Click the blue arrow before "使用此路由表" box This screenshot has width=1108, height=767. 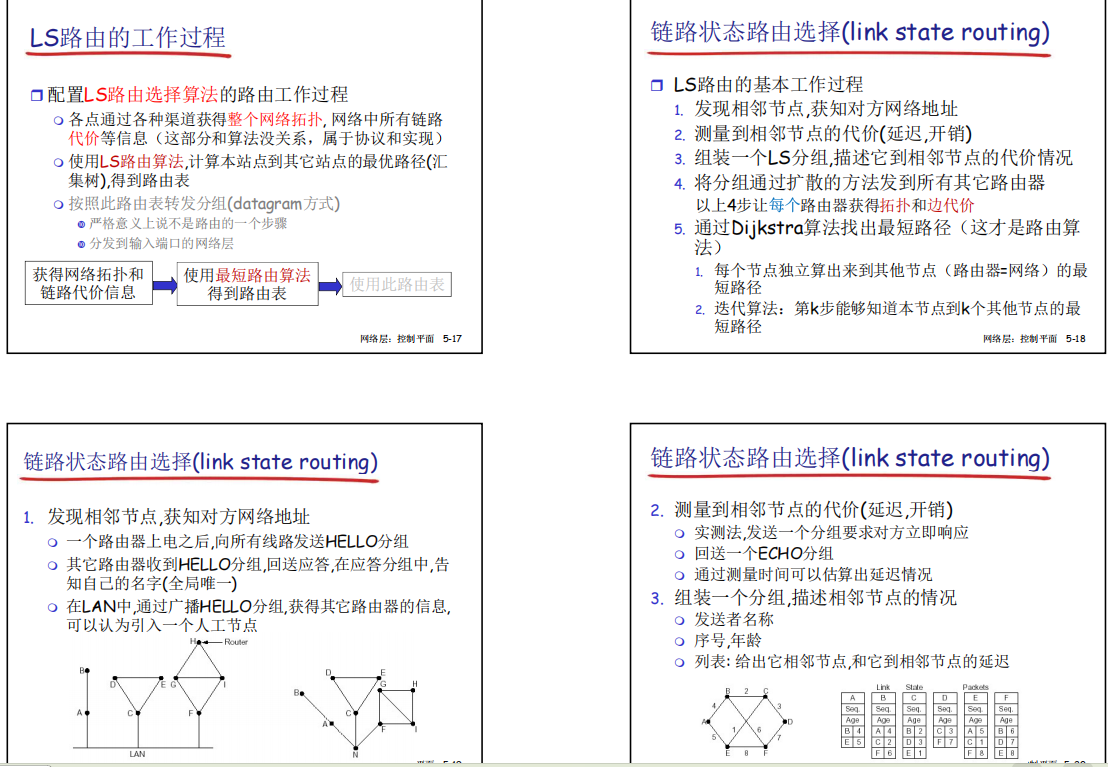tap(330, 286)
